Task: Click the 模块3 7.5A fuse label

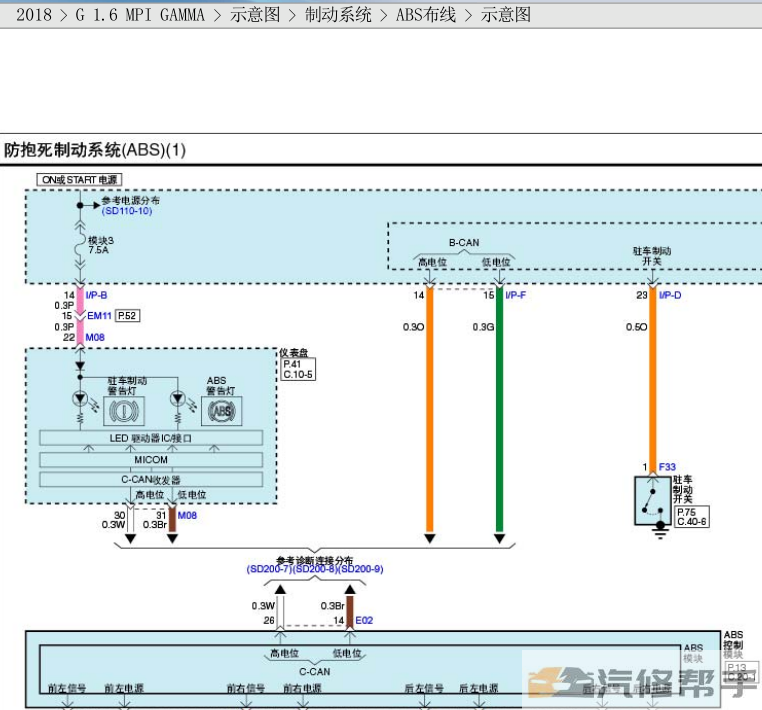Action: [x=101, y=245]
